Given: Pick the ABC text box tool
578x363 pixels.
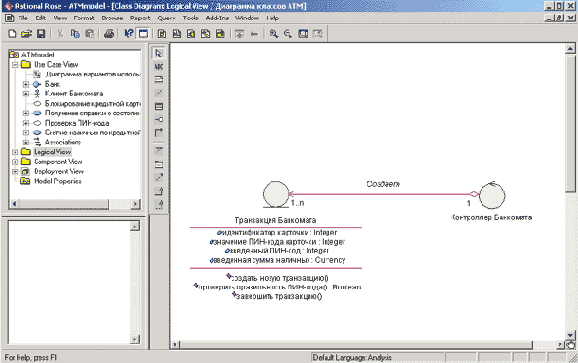Looking at the screenshot, I should tap(159, 67).
